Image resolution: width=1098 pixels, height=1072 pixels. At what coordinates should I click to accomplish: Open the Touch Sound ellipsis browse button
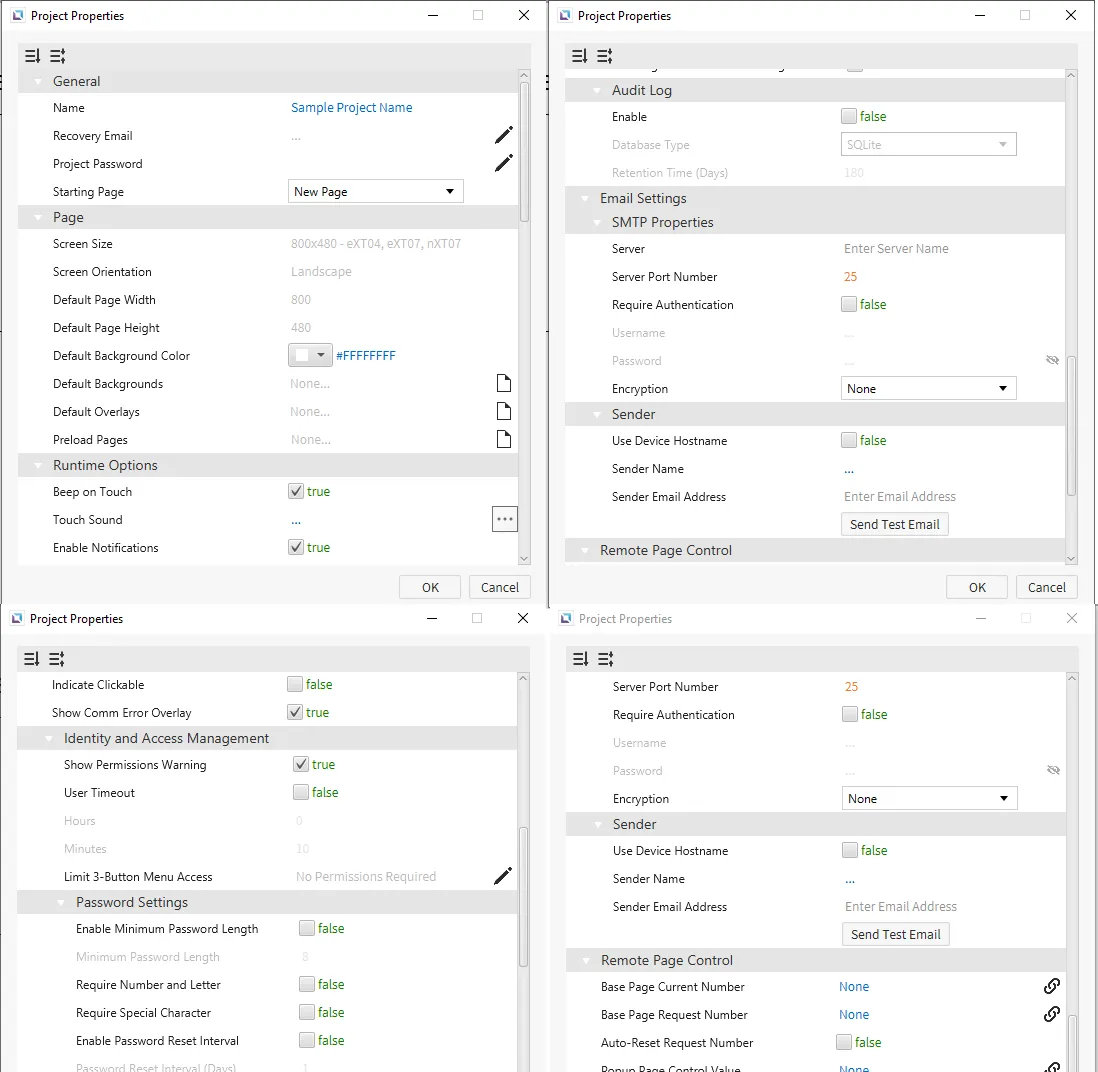coord(504,519)
